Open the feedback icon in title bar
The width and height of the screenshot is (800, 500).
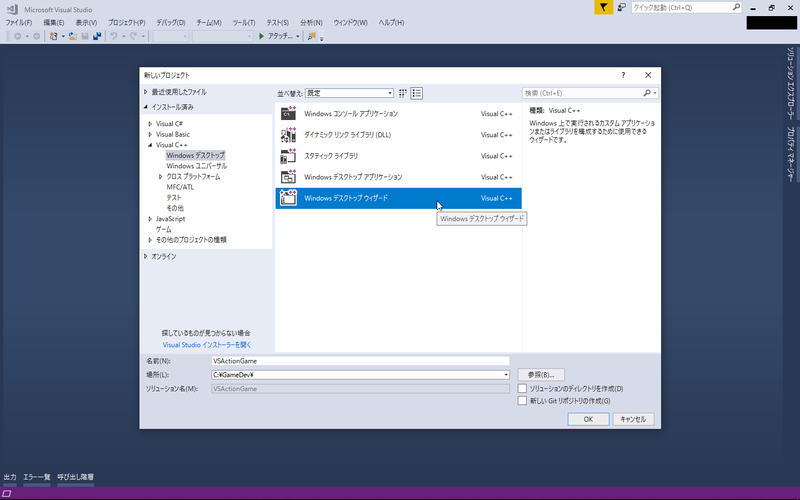[622, 7]
